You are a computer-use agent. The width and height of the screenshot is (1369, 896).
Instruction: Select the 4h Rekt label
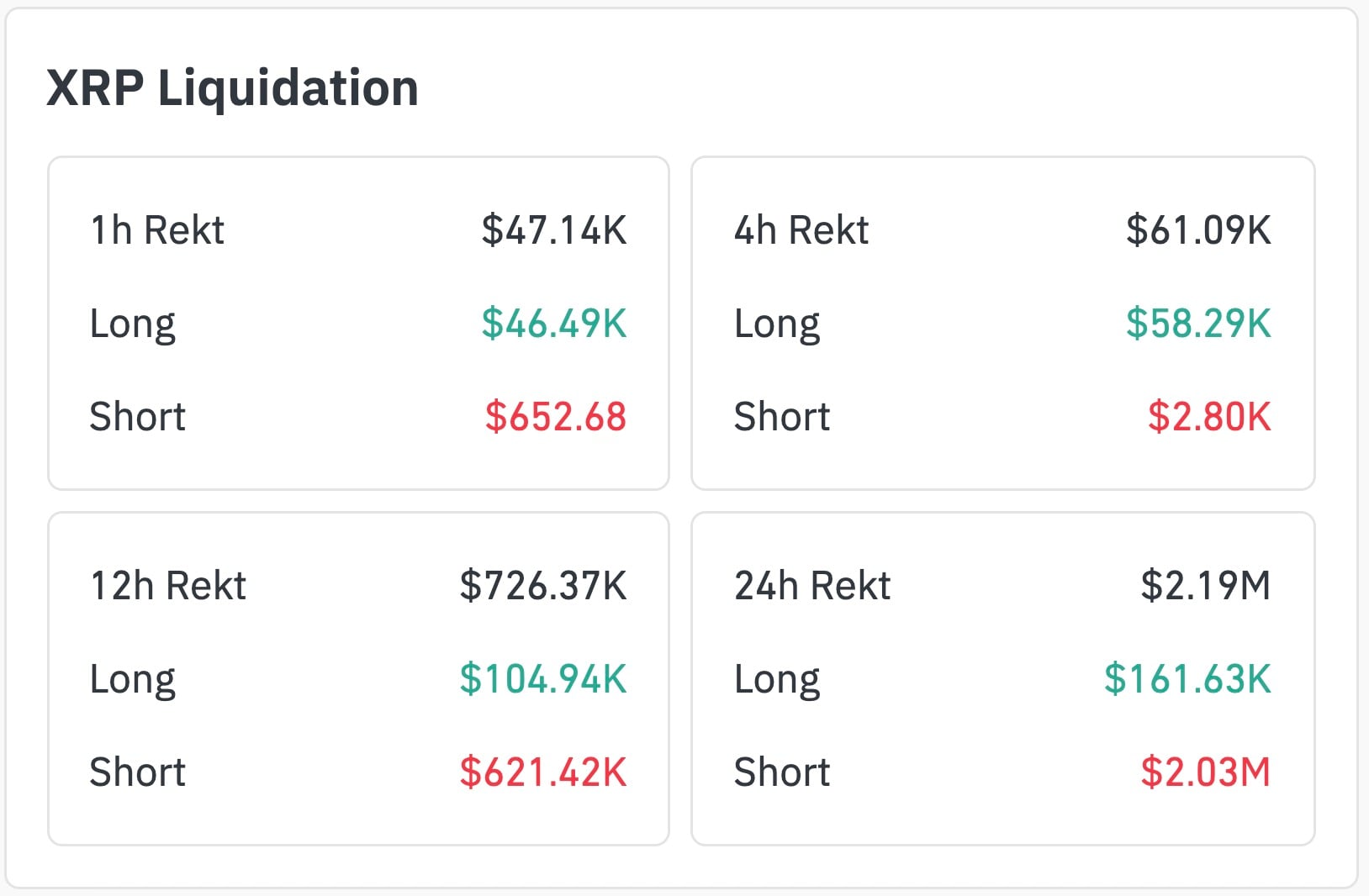pos(801,230)
